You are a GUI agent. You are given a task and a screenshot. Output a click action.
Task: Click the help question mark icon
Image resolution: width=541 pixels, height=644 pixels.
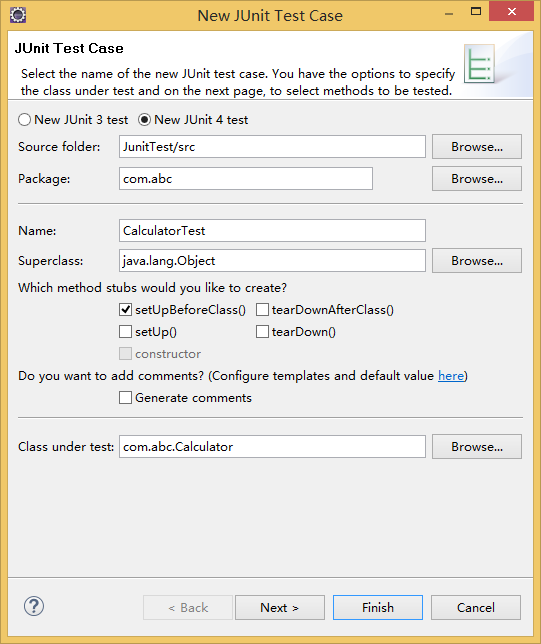pyautogui.click(x=34, y=606)
